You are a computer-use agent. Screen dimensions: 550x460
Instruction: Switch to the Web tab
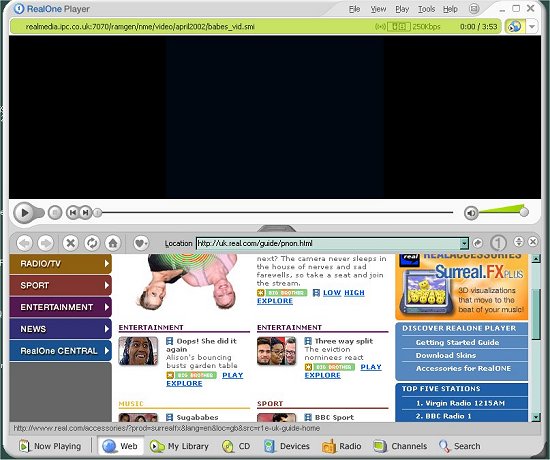tap(120, 446)
